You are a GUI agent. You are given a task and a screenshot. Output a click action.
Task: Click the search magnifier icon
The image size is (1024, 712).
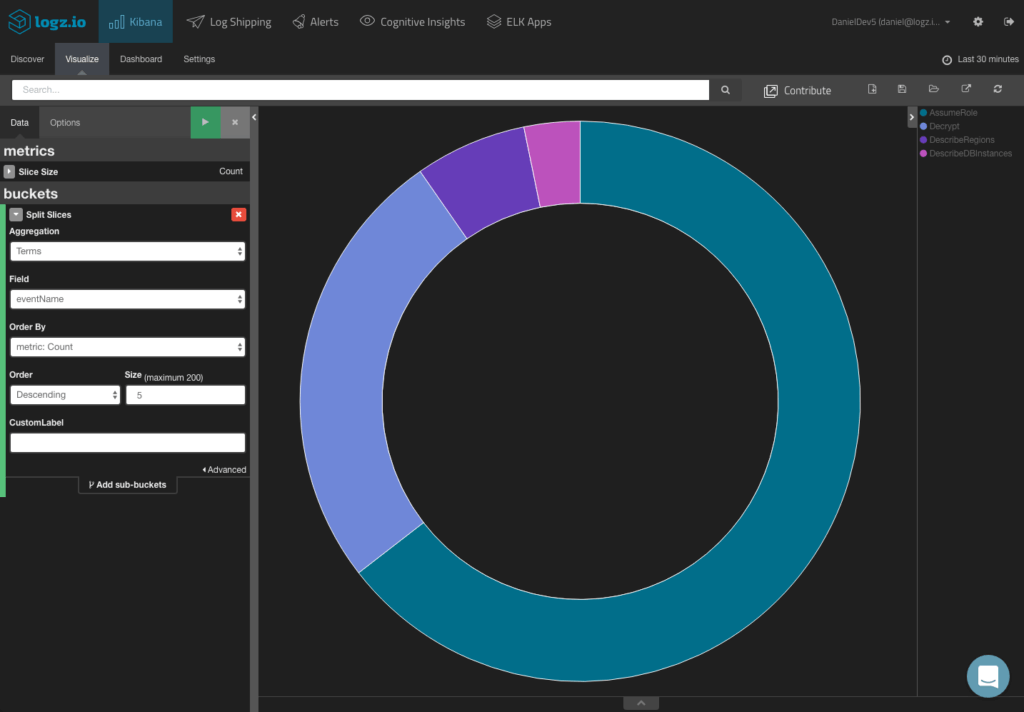tap(726, 89)
